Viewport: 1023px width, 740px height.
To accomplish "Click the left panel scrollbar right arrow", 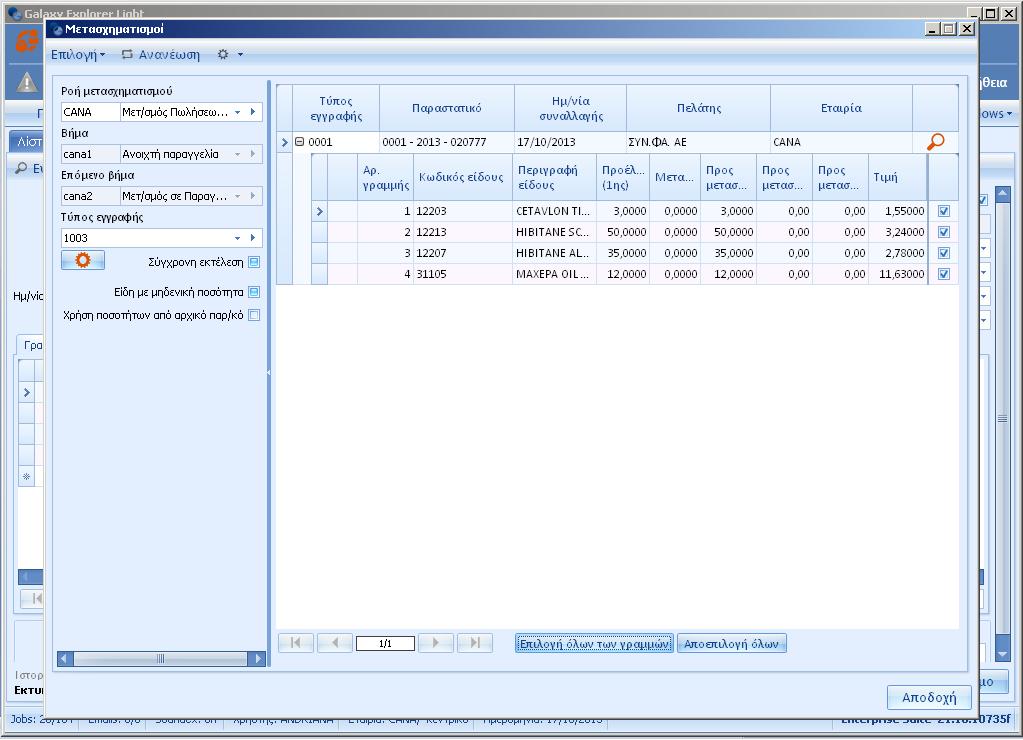I will coord(257,658).
